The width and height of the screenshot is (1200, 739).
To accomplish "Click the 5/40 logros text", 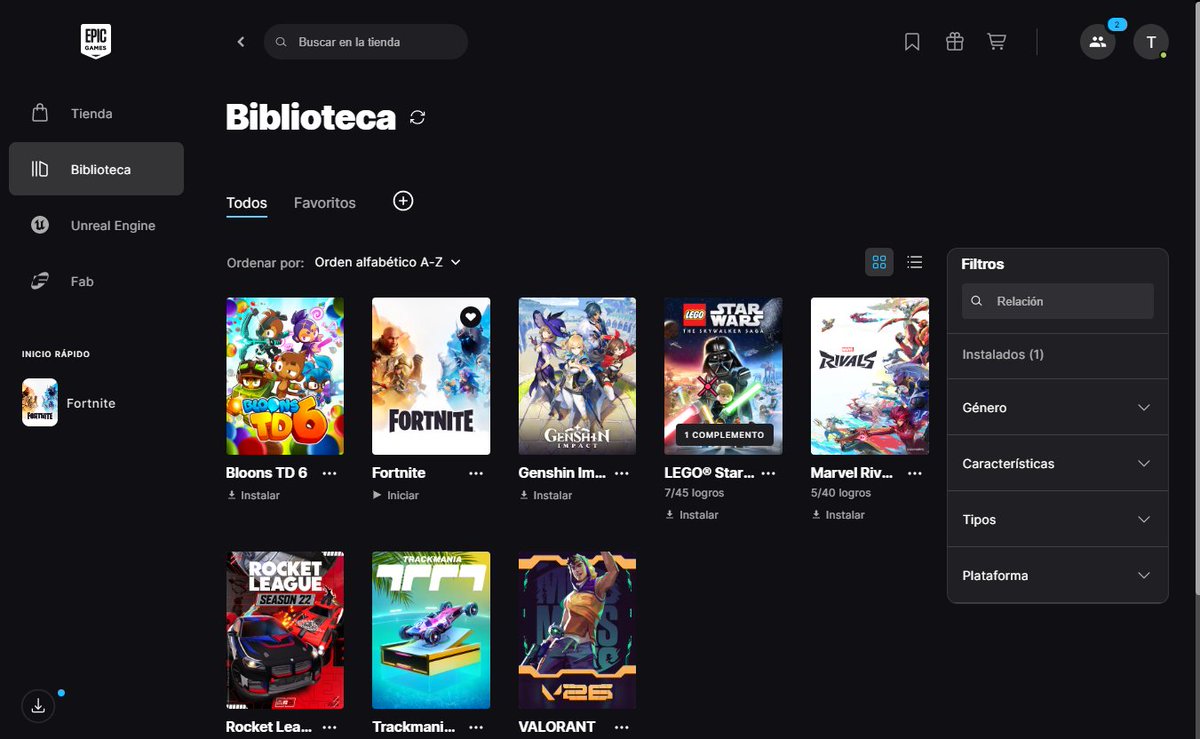I will [x=840, y=493].
